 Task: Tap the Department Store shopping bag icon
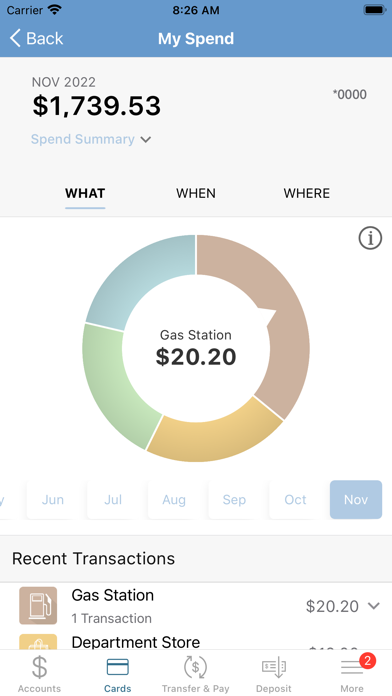click(x=38, y=642)
